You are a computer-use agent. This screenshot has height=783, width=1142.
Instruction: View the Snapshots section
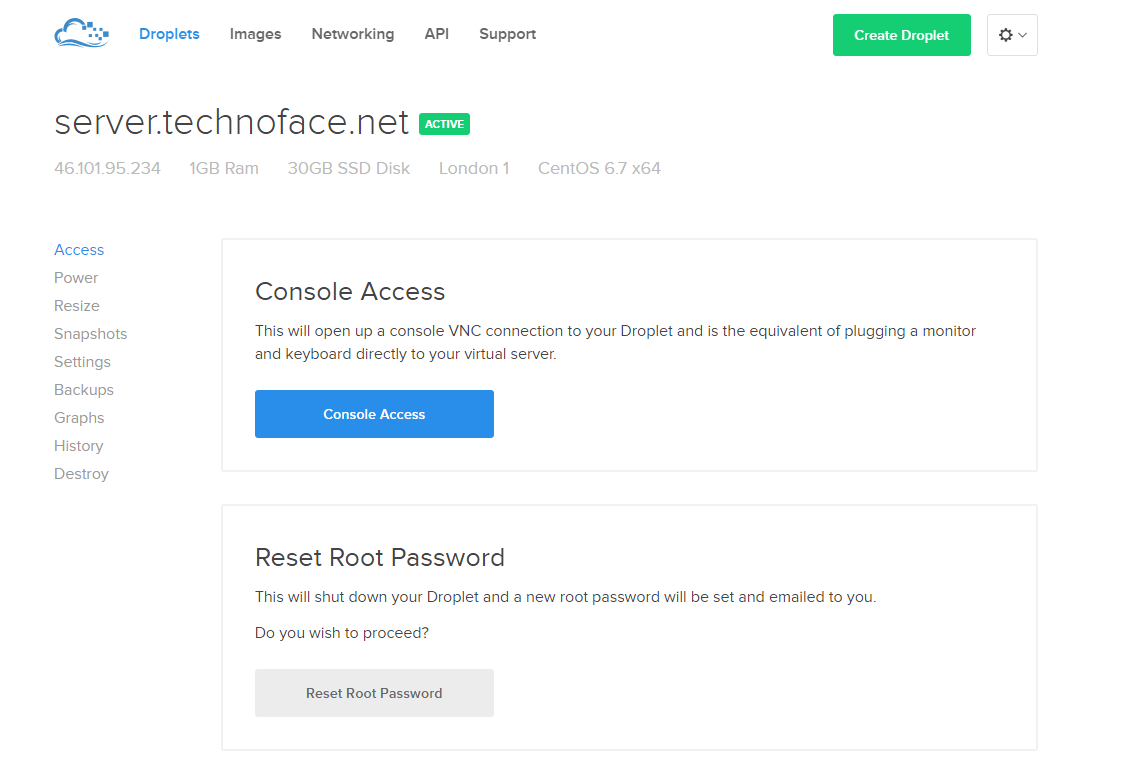coord(90,334)
